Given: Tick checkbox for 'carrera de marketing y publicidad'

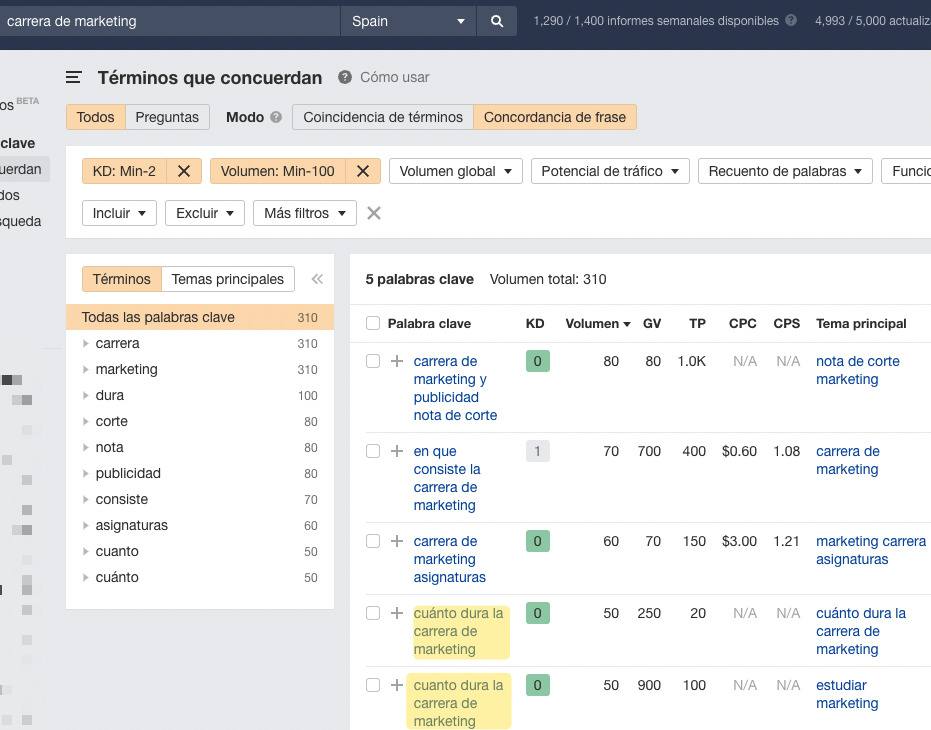Looking at the screenshot, I should click(373, 361).
